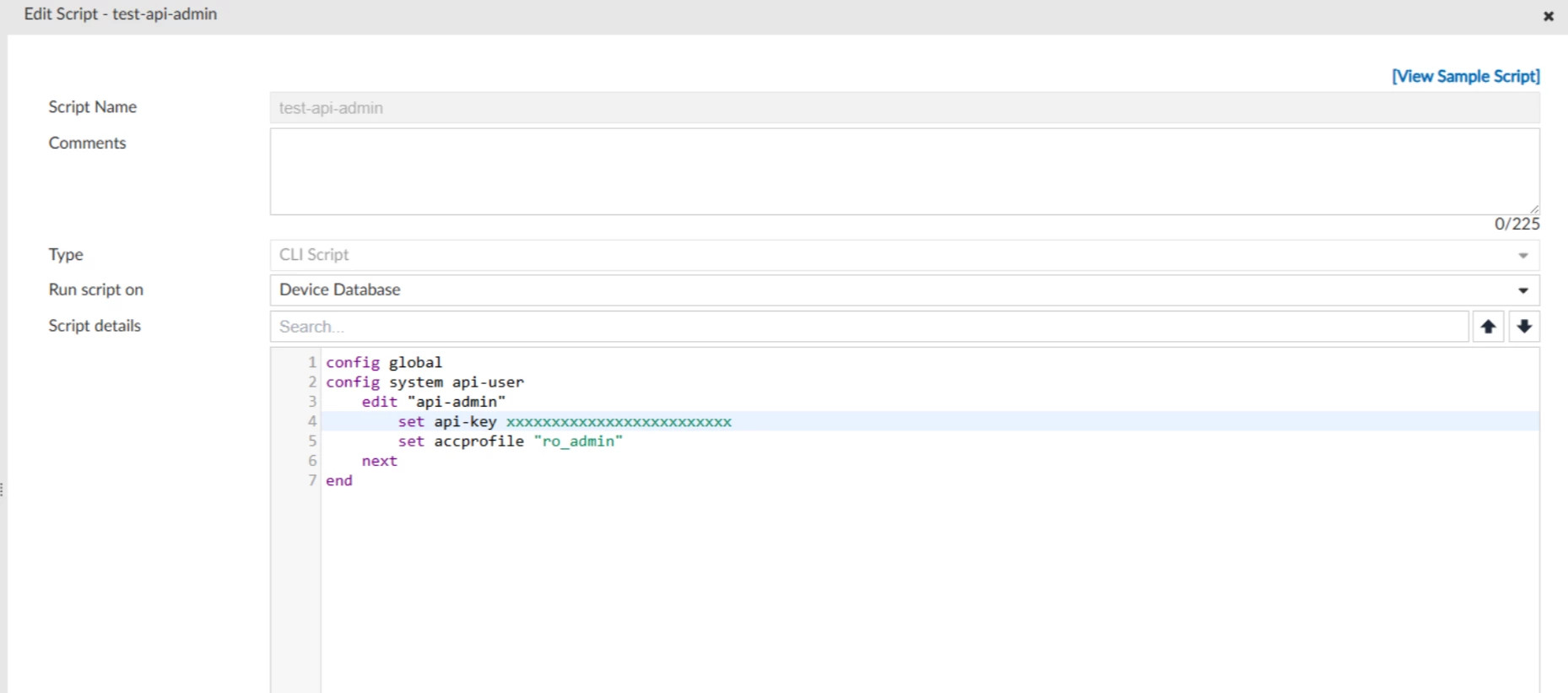Screen dimensions: 1568x693
Task: Expand the Run script on dropdown
Action: 1523,290
